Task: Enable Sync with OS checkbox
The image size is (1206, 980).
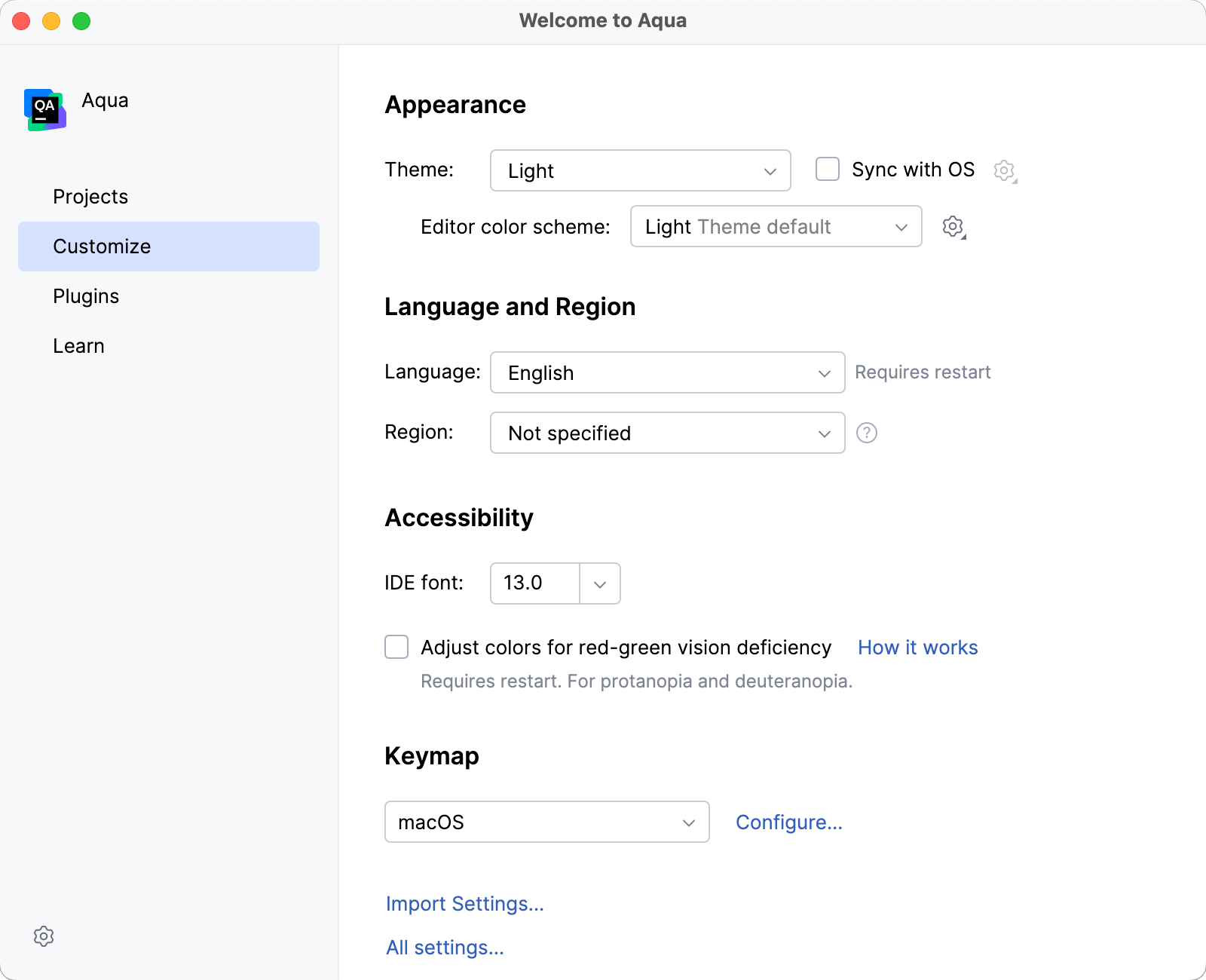Action: coord(828,169)
